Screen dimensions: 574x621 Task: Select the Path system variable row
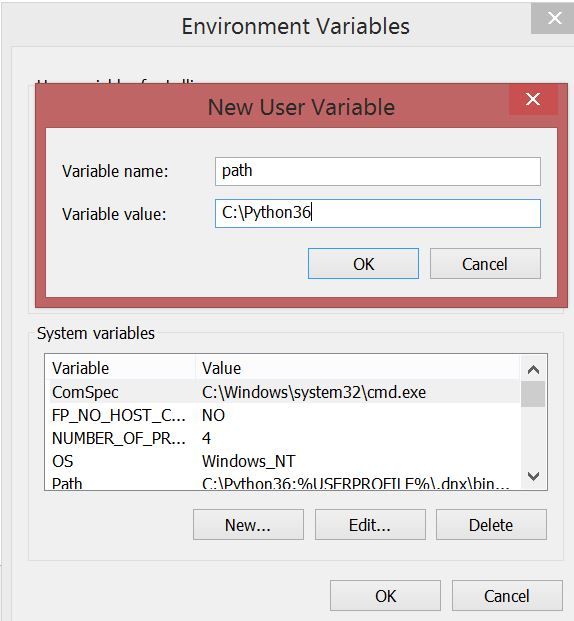pos(282,482)
